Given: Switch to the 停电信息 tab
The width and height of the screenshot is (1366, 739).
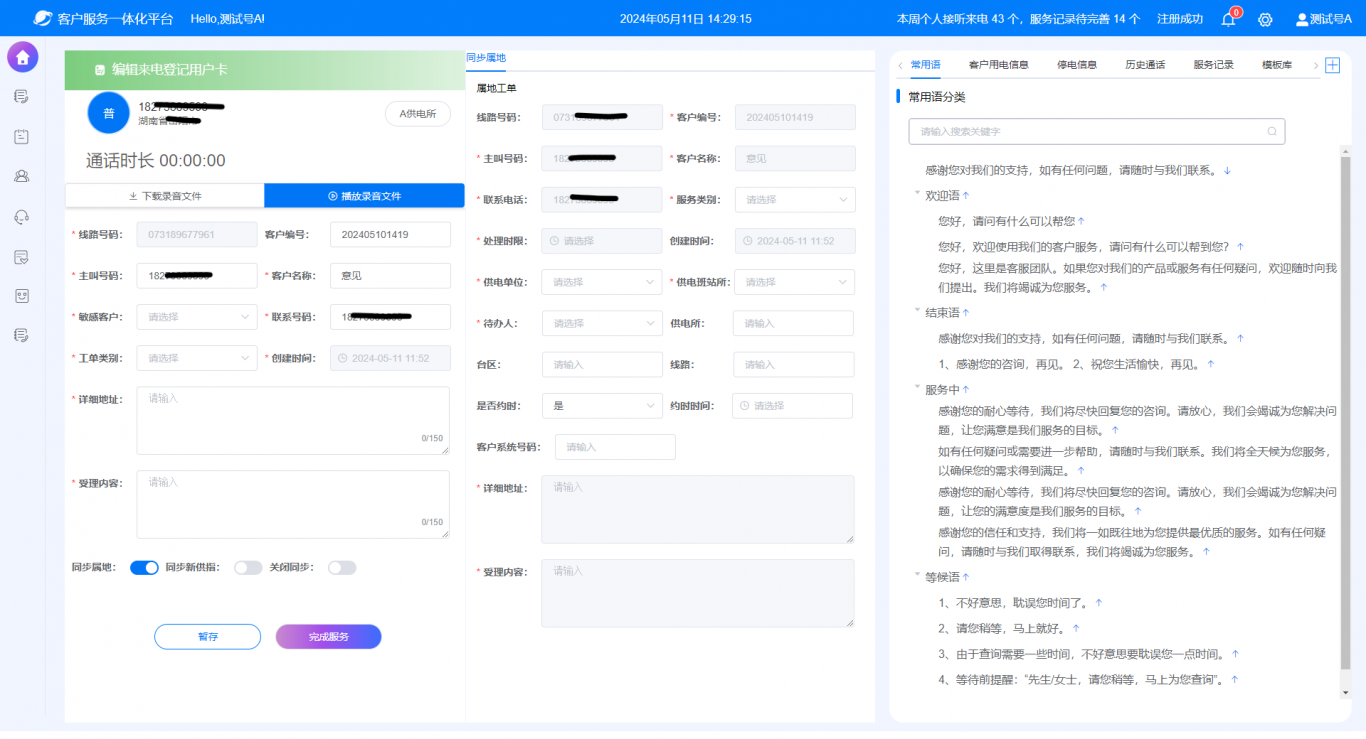Looking at the screenshot, I should click(1077, 65).
